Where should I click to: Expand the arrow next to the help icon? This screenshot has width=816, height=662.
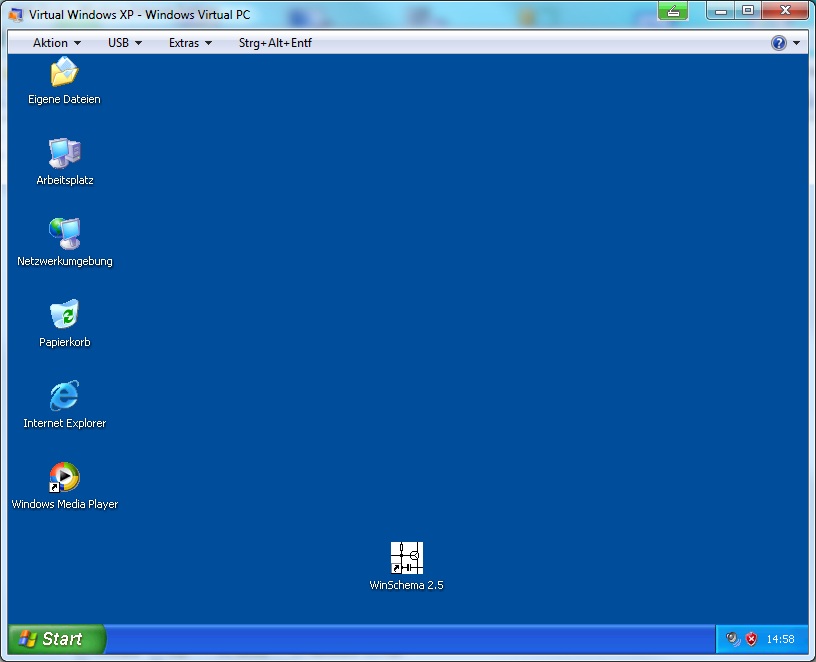(796, 43)
